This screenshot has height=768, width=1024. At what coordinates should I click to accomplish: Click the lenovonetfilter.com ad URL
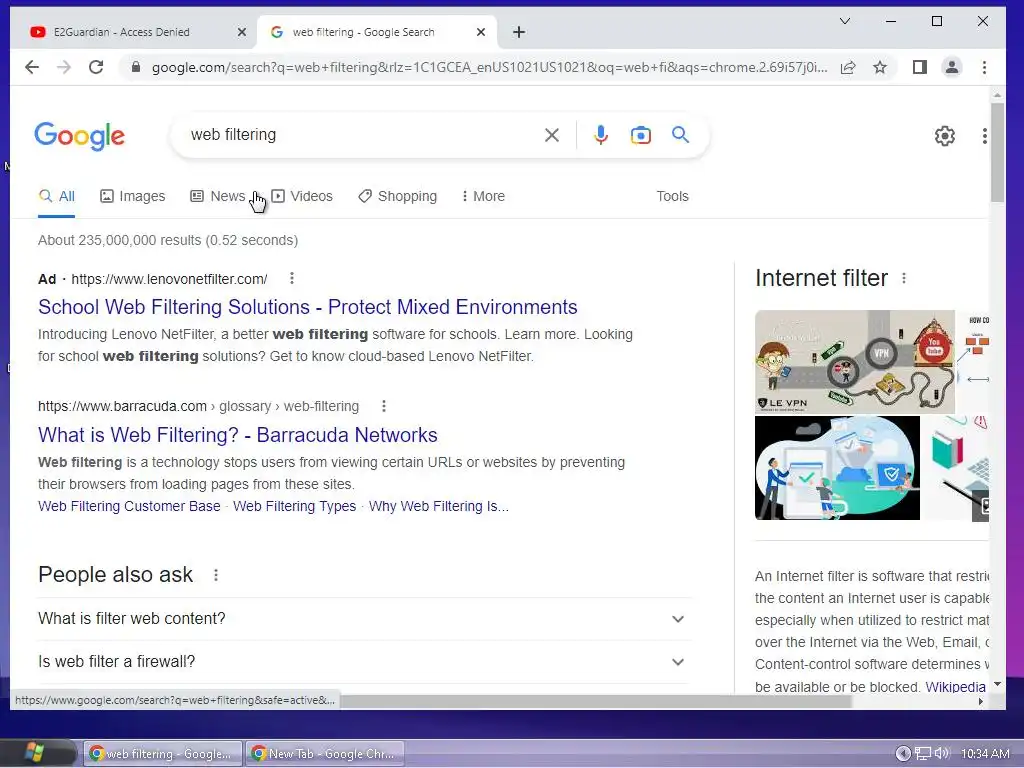click(x=169, y=279)
